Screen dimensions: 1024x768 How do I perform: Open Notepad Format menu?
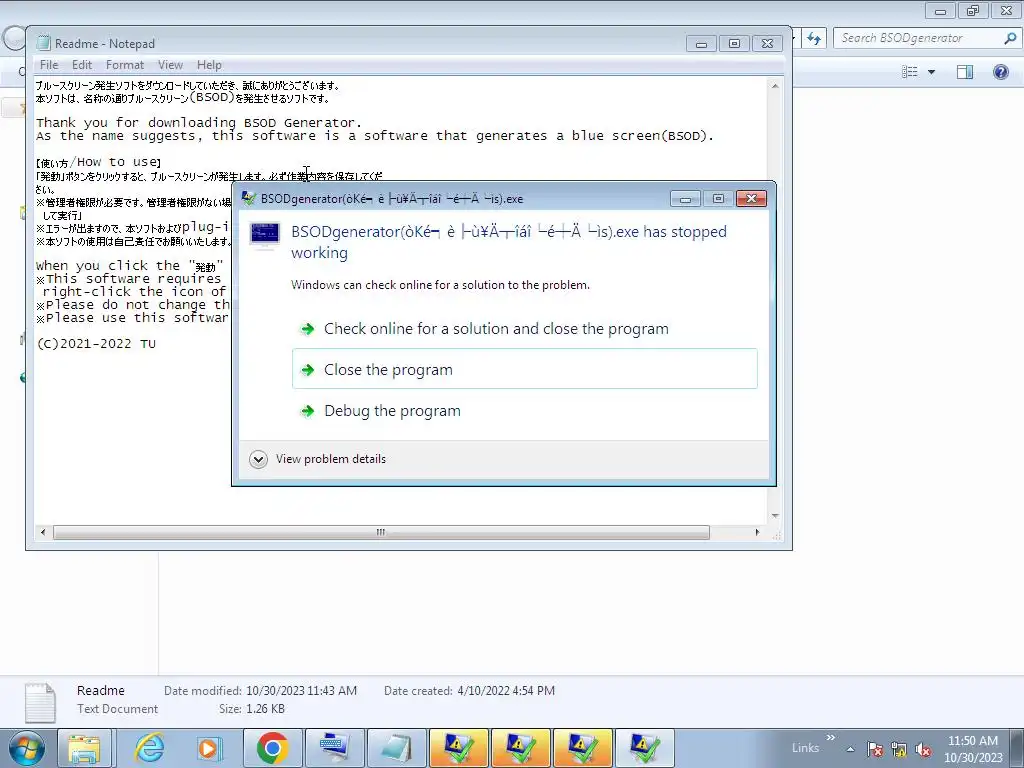(x=125, y=65)
